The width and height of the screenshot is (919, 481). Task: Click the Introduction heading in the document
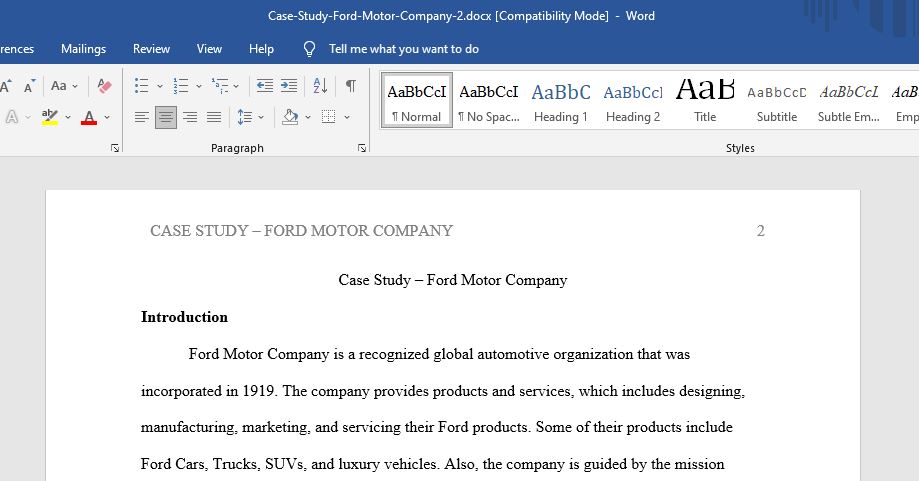[185, 317]
